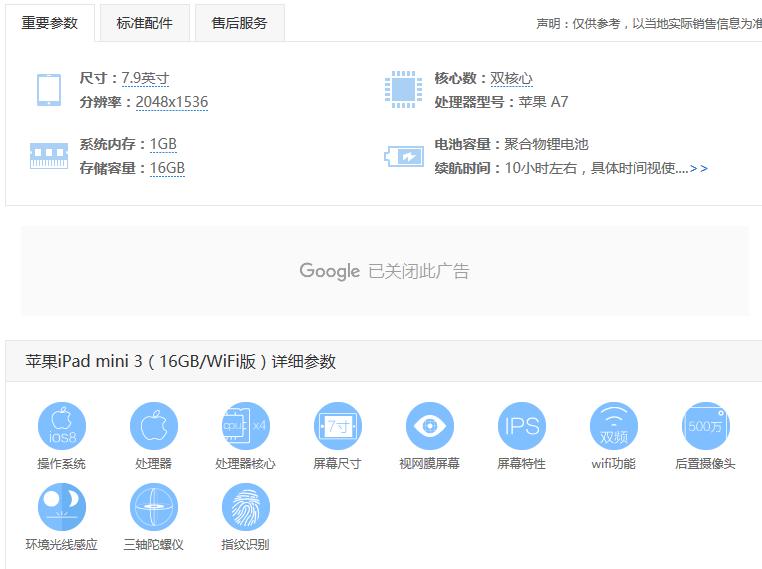Click the iOS8 操作系统 icon

[x=62, y=426]
